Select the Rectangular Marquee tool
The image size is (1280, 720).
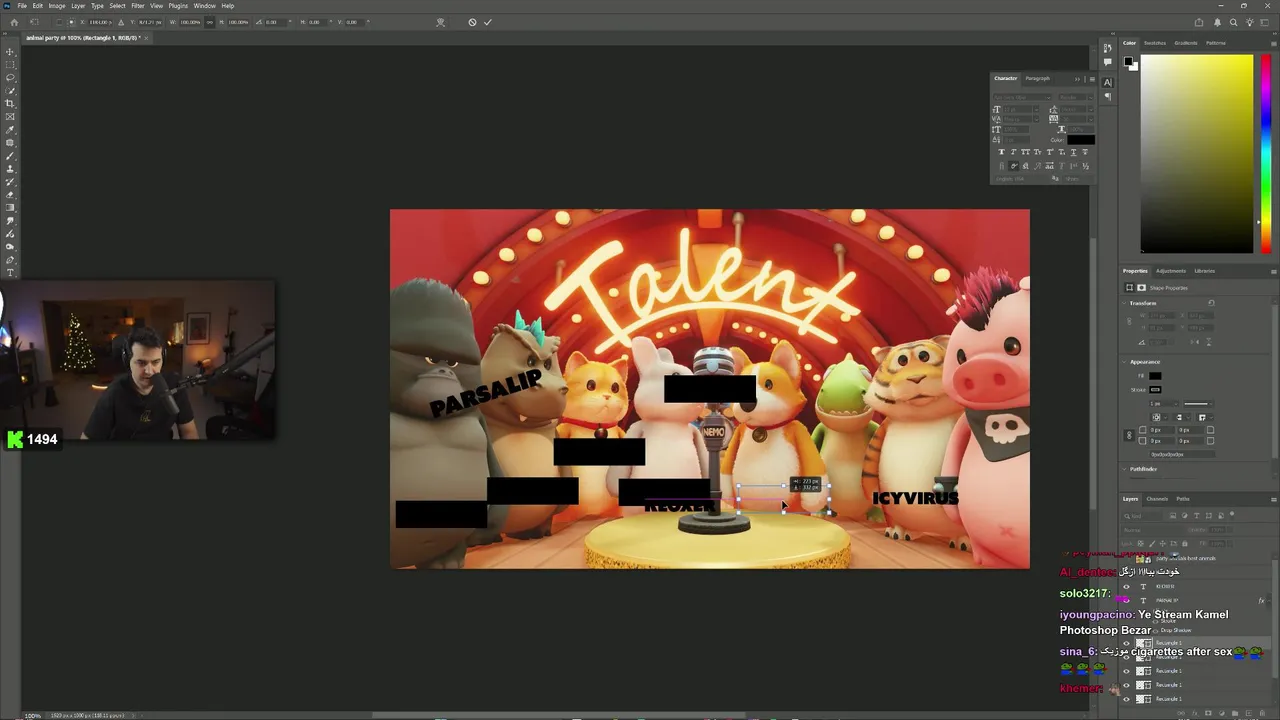(11, 65)
